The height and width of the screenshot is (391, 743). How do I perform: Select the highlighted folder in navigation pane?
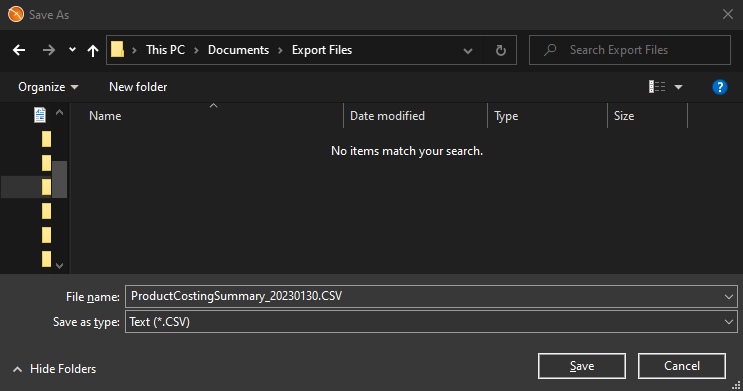[46, 187]
